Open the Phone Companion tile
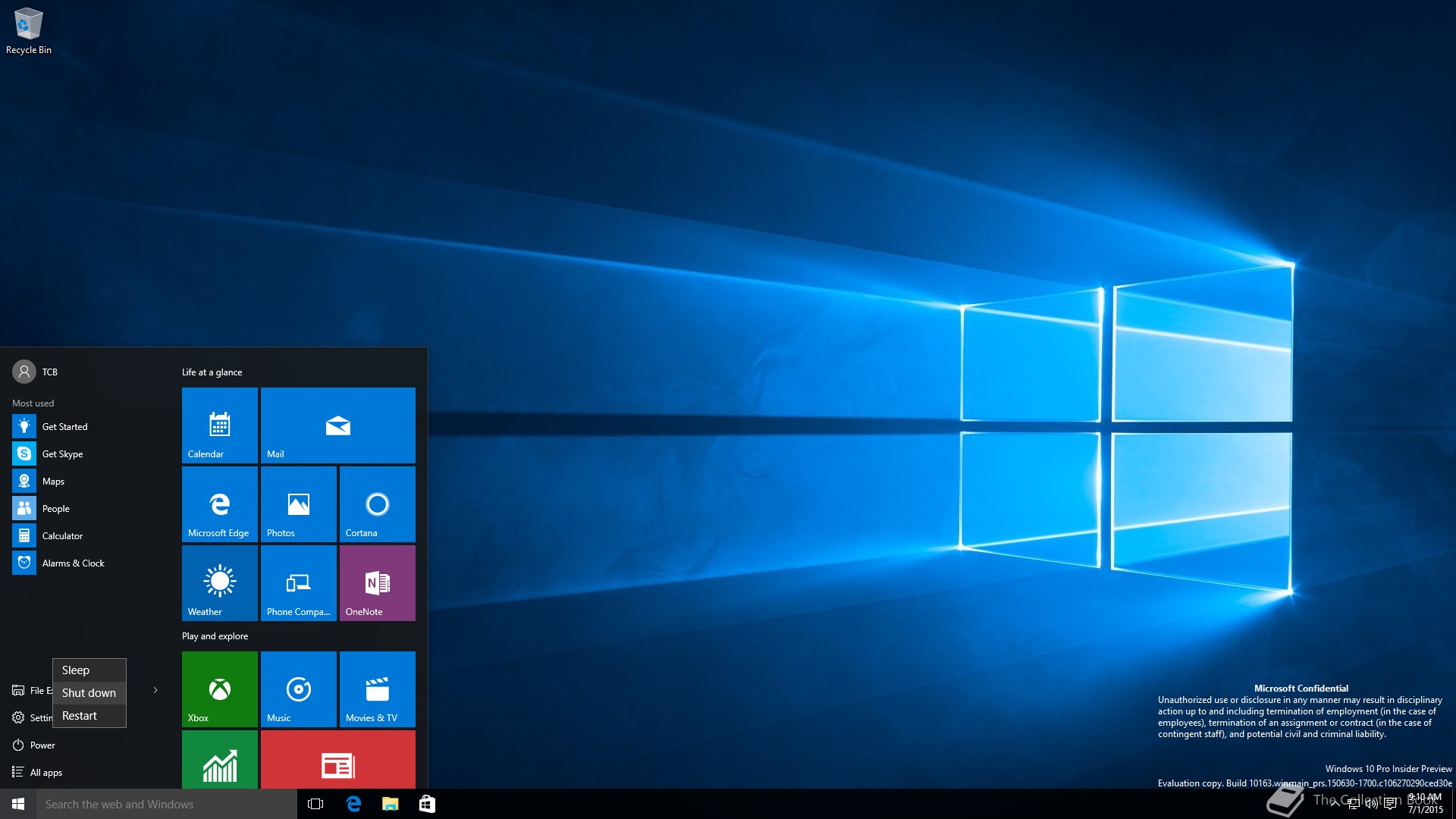 299,583
